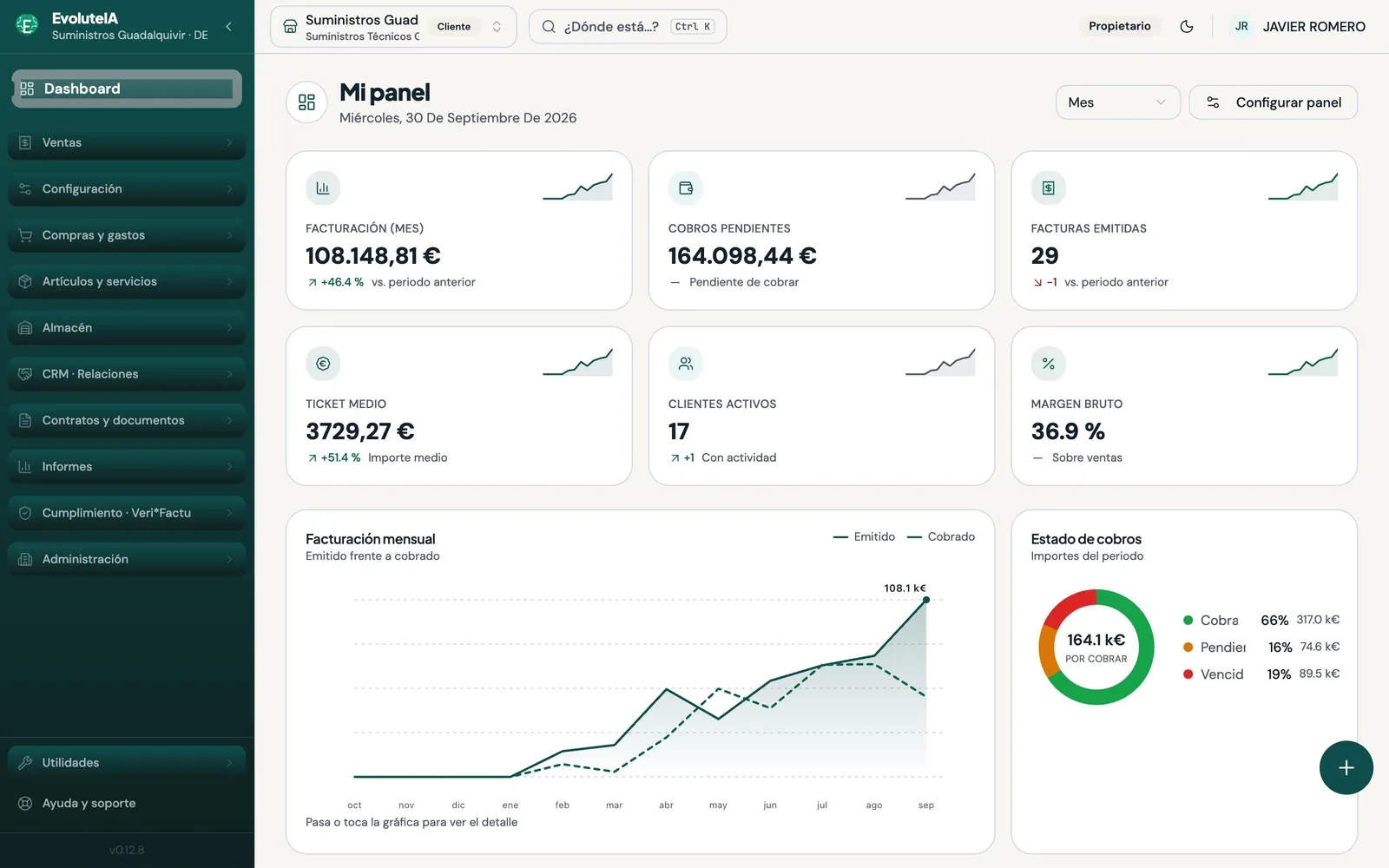Click the red Vencido legend dot

click(1188, 674)
